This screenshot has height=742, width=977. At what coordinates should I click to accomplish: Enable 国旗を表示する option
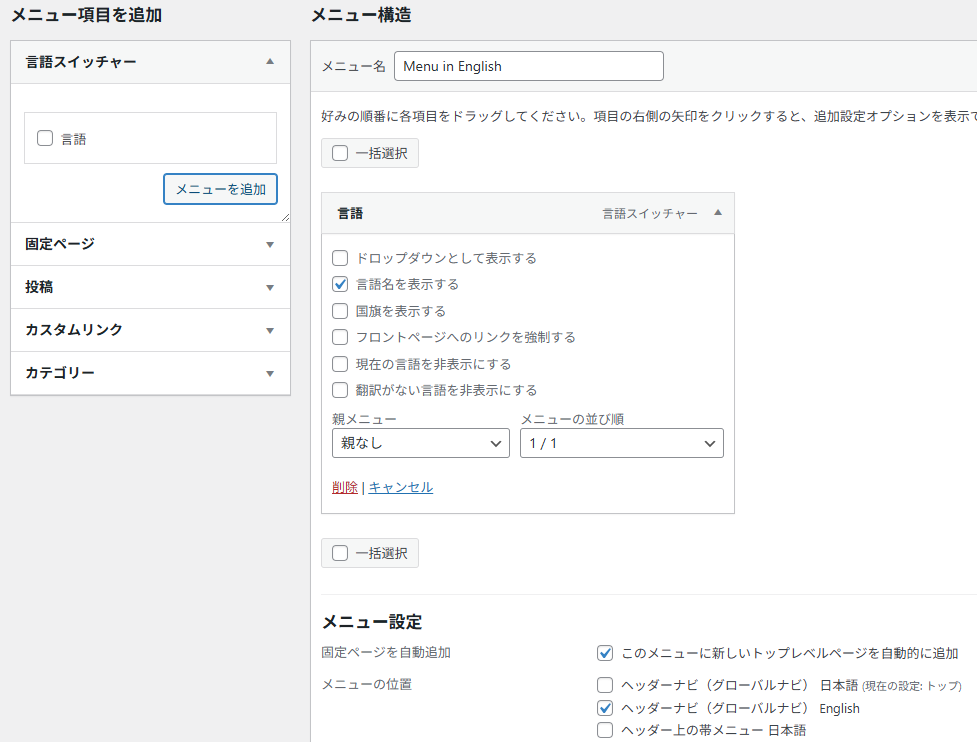[340, 311]
